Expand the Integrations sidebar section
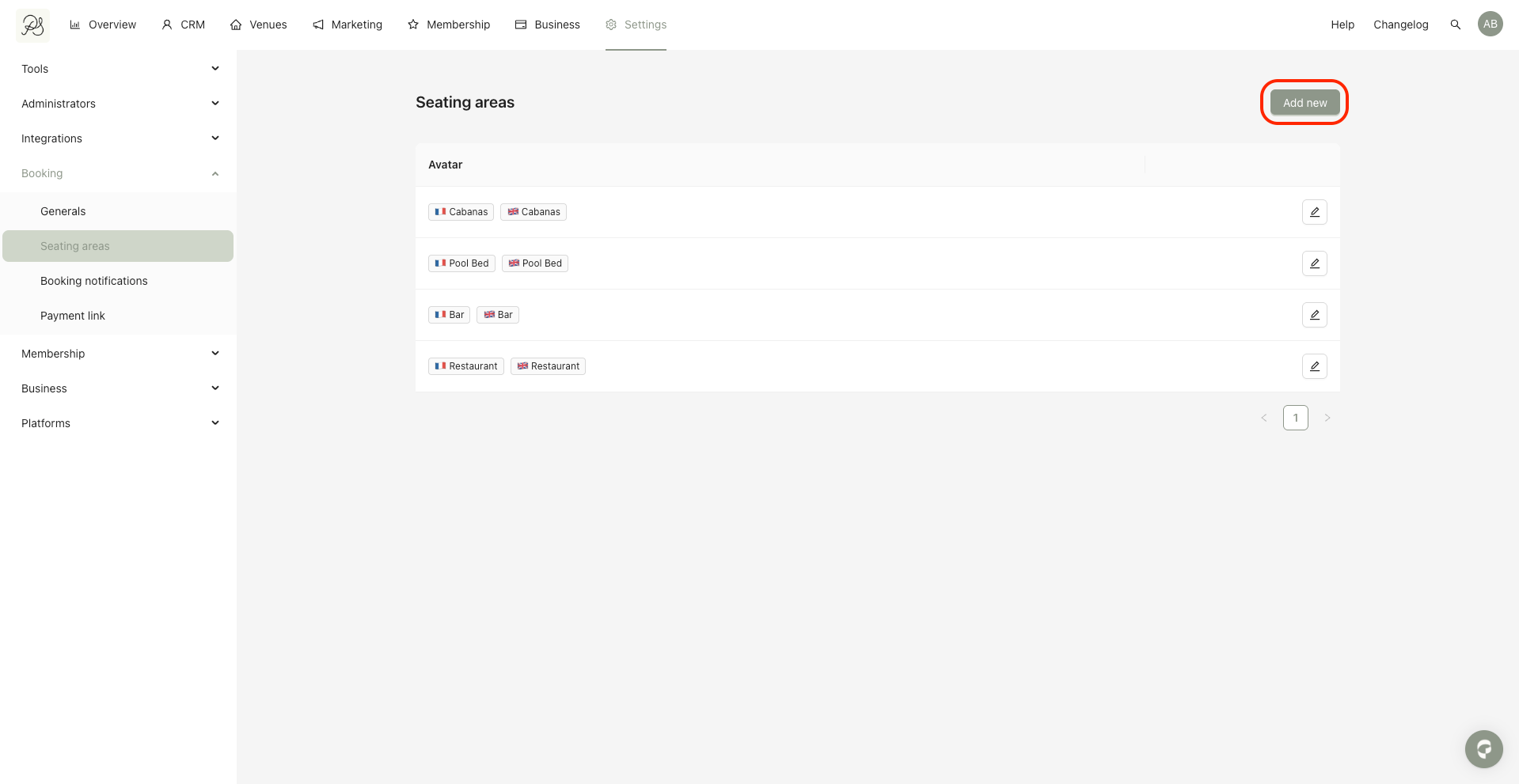 [119, 138]
